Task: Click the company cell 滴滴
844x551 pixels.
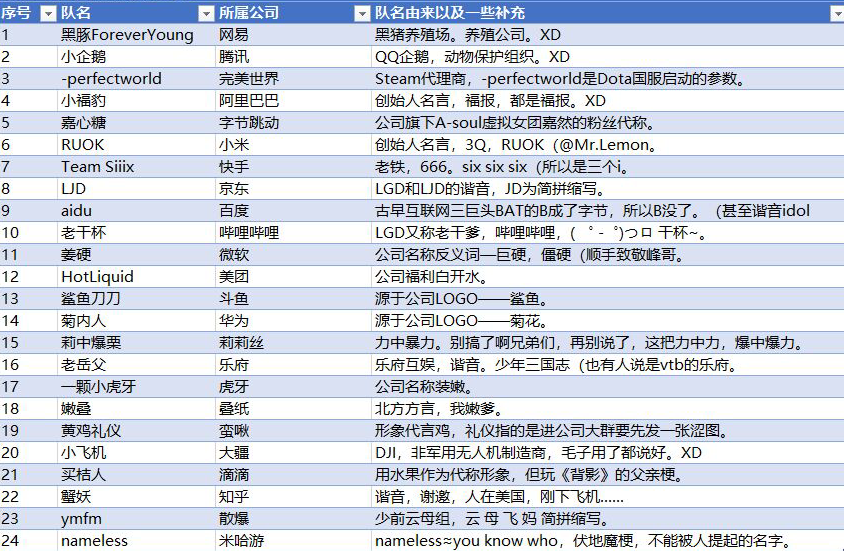Action: coord(293,475)
